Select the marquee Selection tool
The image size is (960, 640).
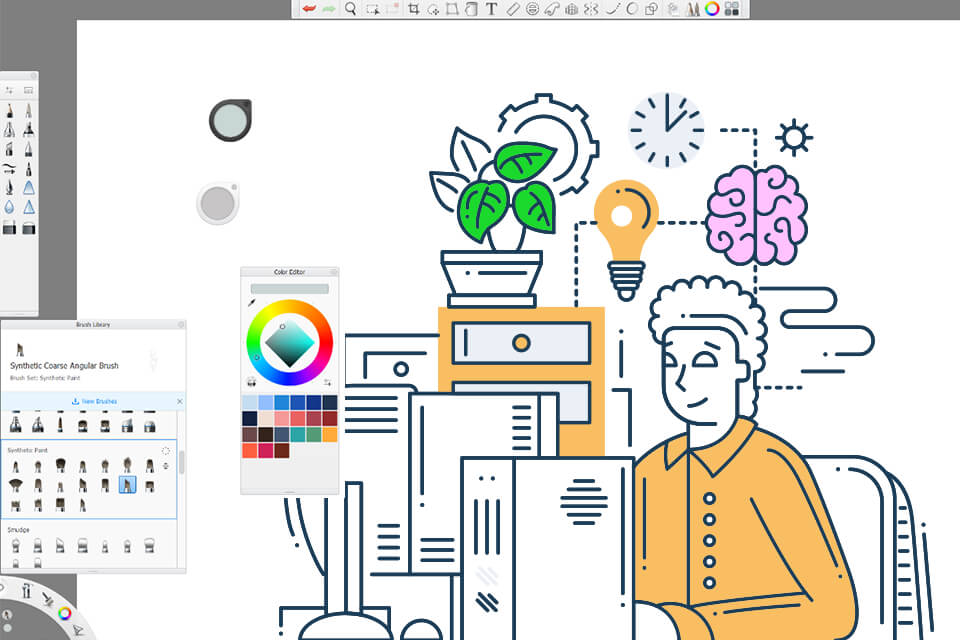pos(370,10)
